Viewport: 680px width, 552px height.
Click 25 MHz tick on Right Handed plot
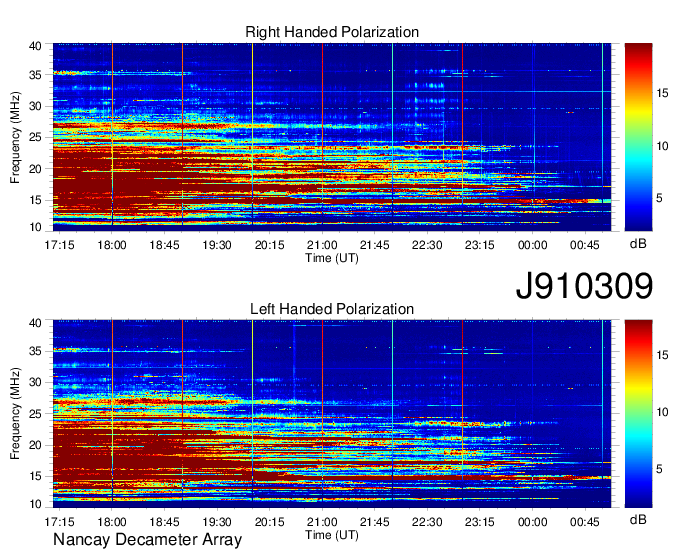(35, 137)
